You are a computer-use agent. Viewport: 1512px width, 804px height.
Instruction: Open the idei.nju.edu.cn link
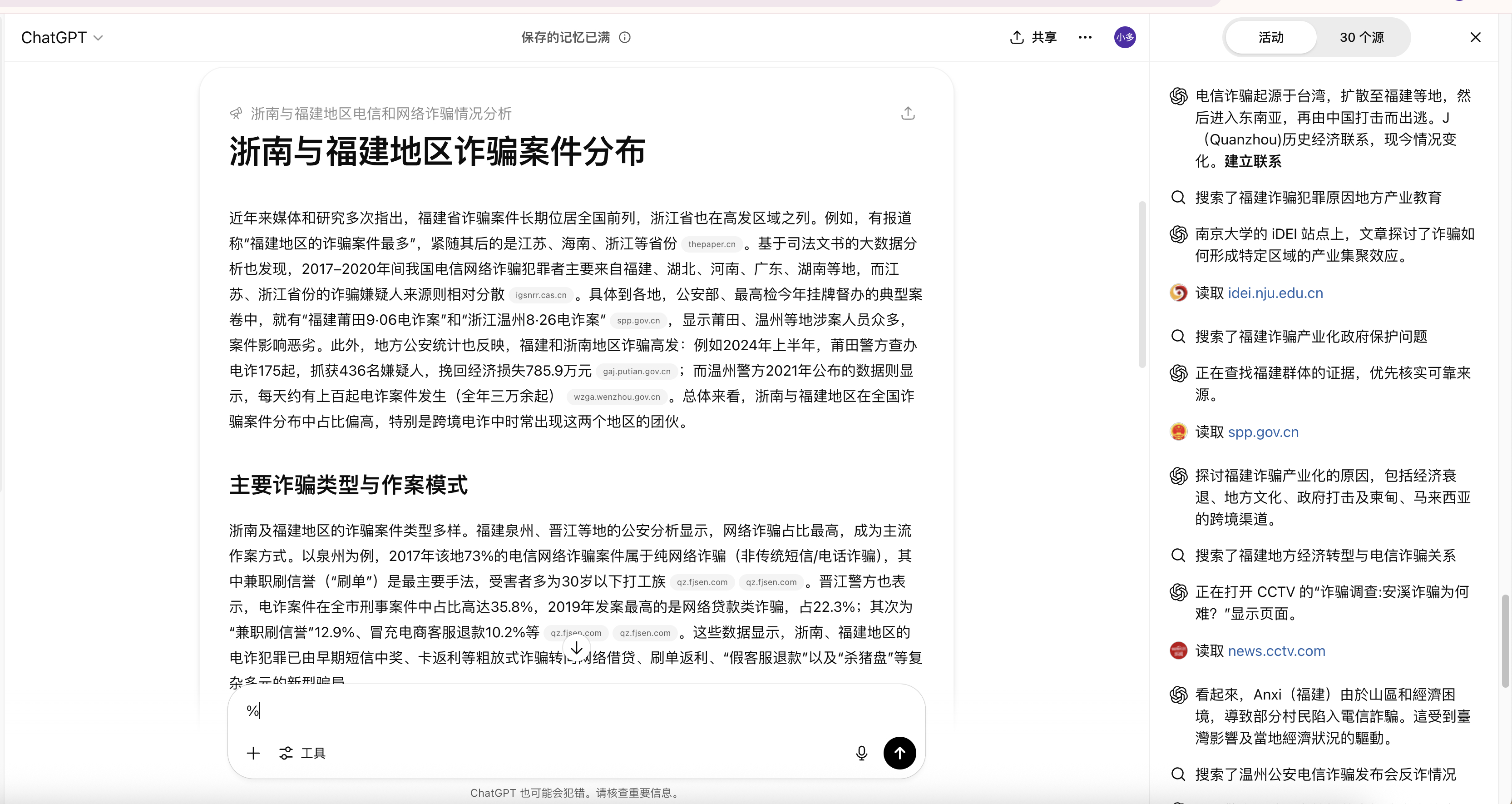click(x=1275, y=293)
